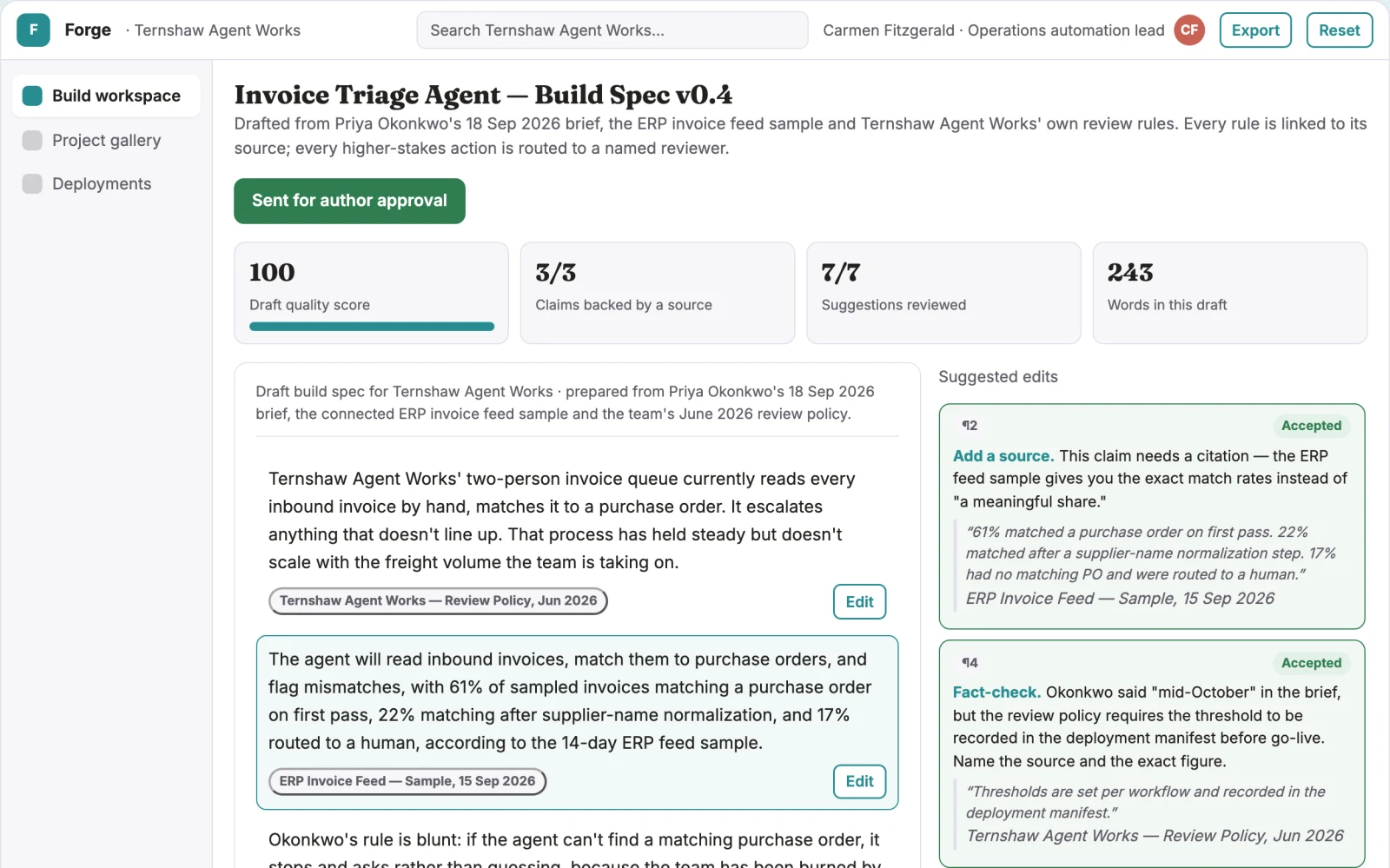This screenshot has height=868, width=1390.
Task: Open the Deployments section
Action: (106, 183)
